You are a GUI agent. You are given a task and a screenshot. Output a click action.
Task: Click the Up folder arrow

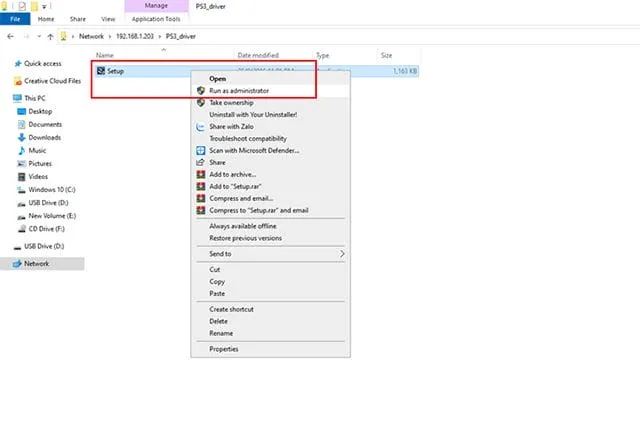(49, 37)
